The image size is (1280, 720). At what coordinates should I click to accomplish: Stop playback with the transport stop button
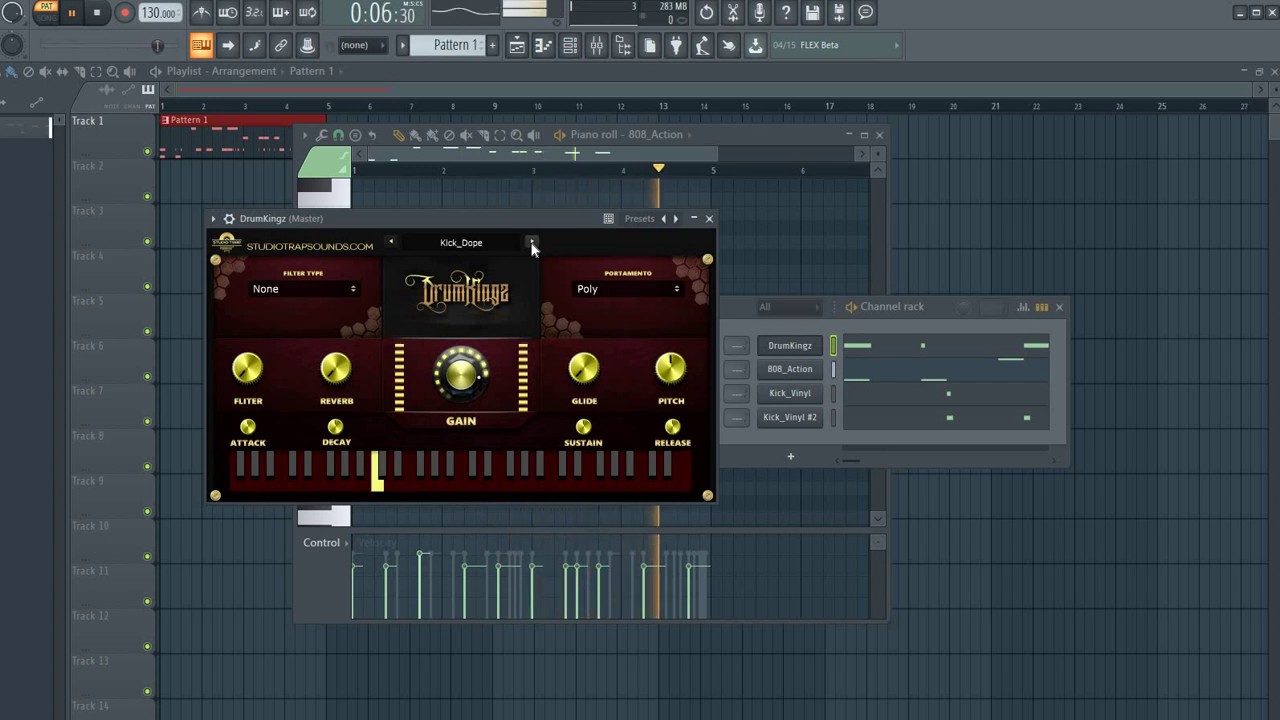97,13
